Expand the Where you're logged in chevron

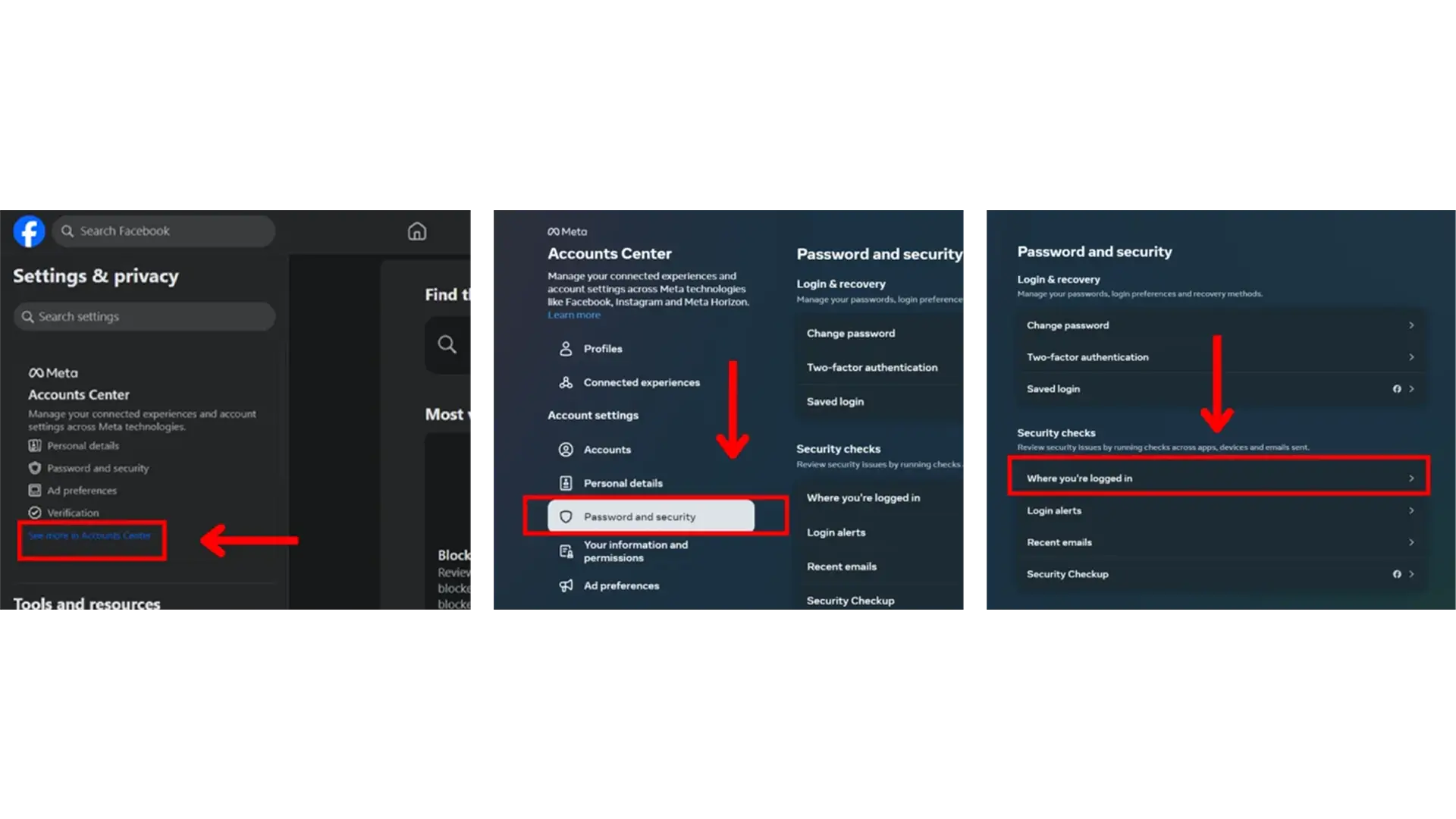(1411, 479)
